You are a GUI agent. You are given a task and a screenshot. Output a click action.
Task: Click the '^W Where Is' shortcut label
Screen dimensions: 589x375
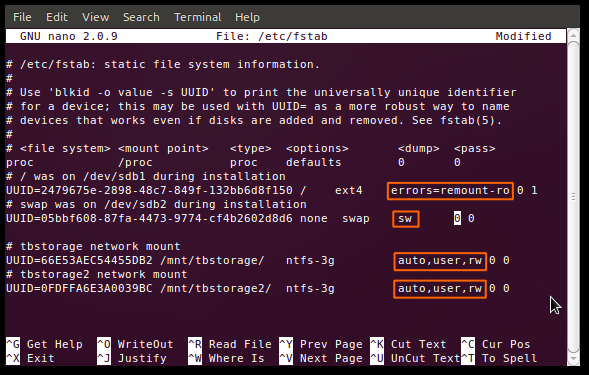click(226, 358)
